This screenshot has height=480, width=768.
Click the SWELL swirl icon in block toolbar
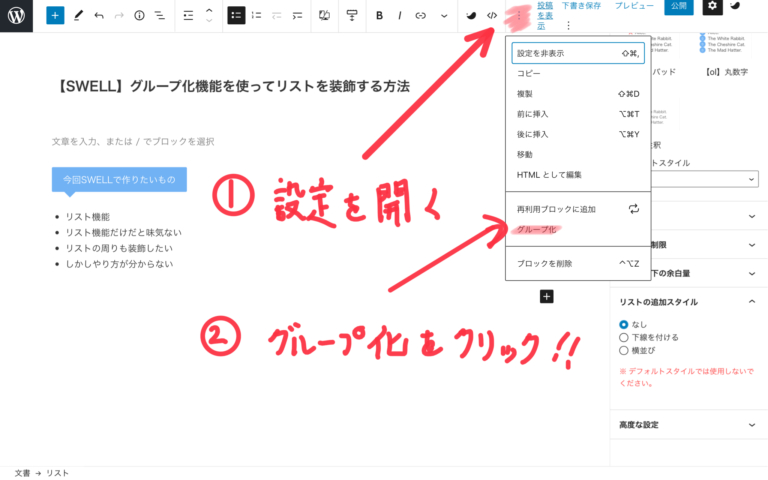coord(471,16)
